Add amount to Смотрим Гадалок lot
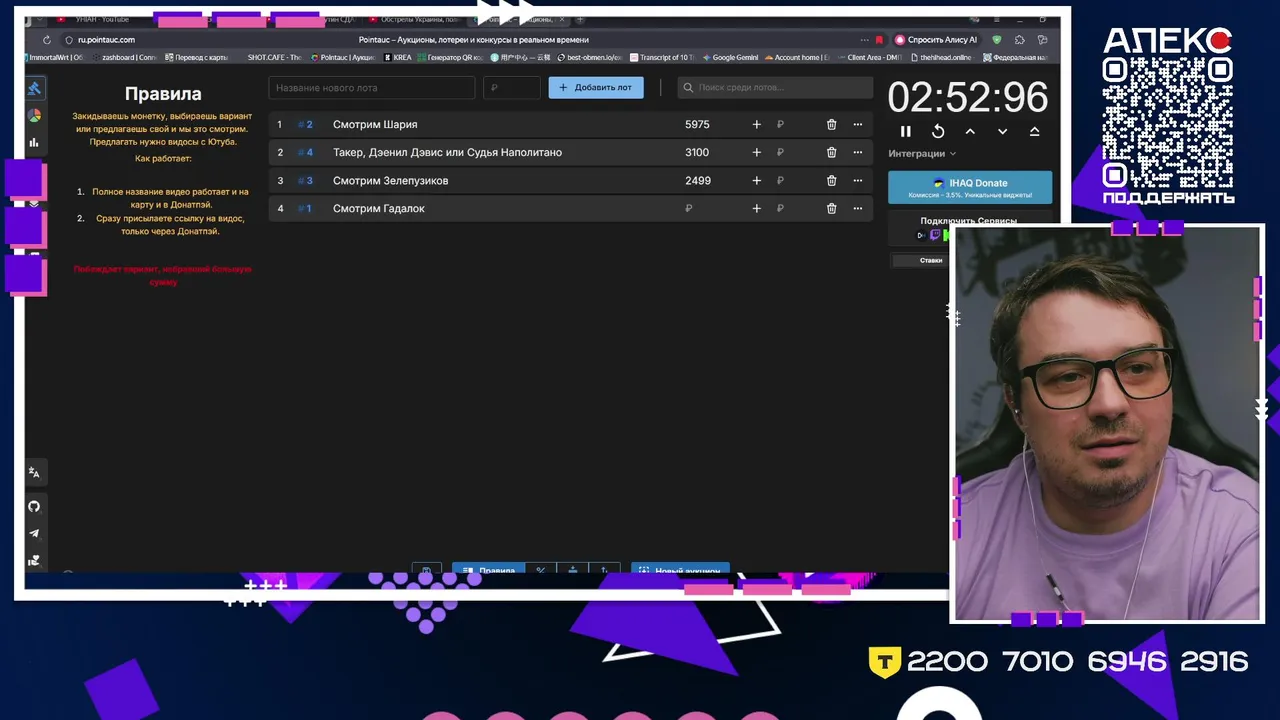 click(756, 209)
